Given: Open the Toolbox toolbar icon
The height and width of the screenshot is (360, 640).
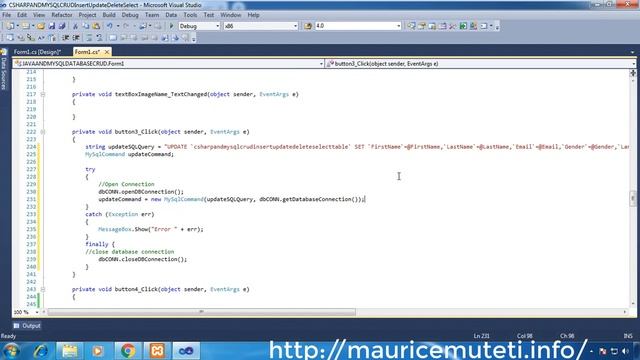Looking at the screenshot, I should (x=453, y=26).
